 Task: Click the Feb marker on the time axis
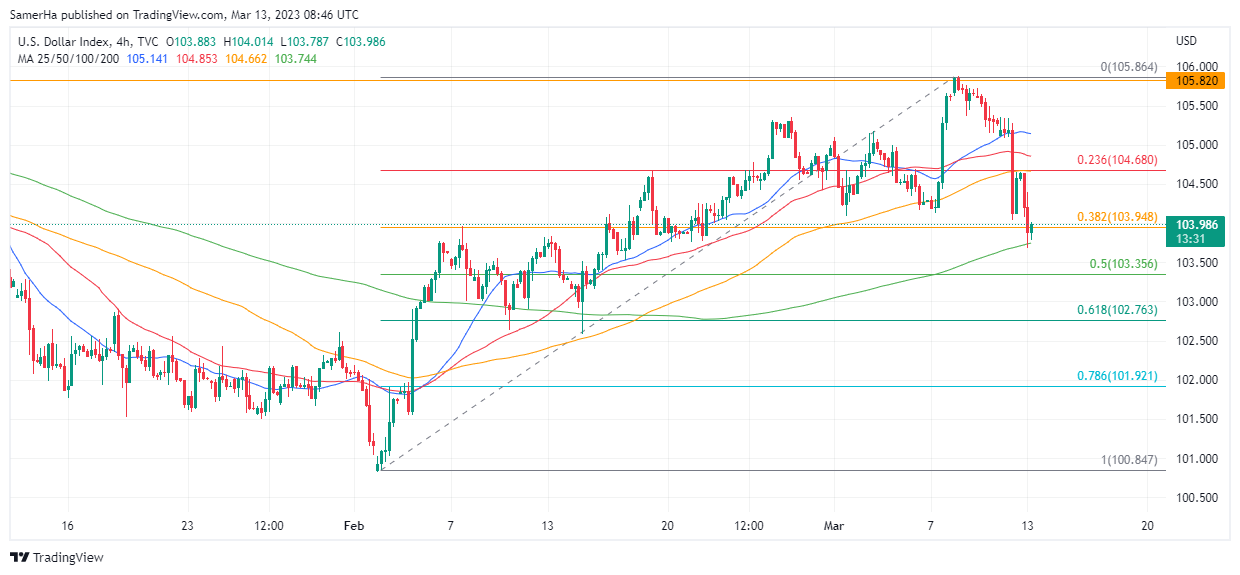[354, 525]
